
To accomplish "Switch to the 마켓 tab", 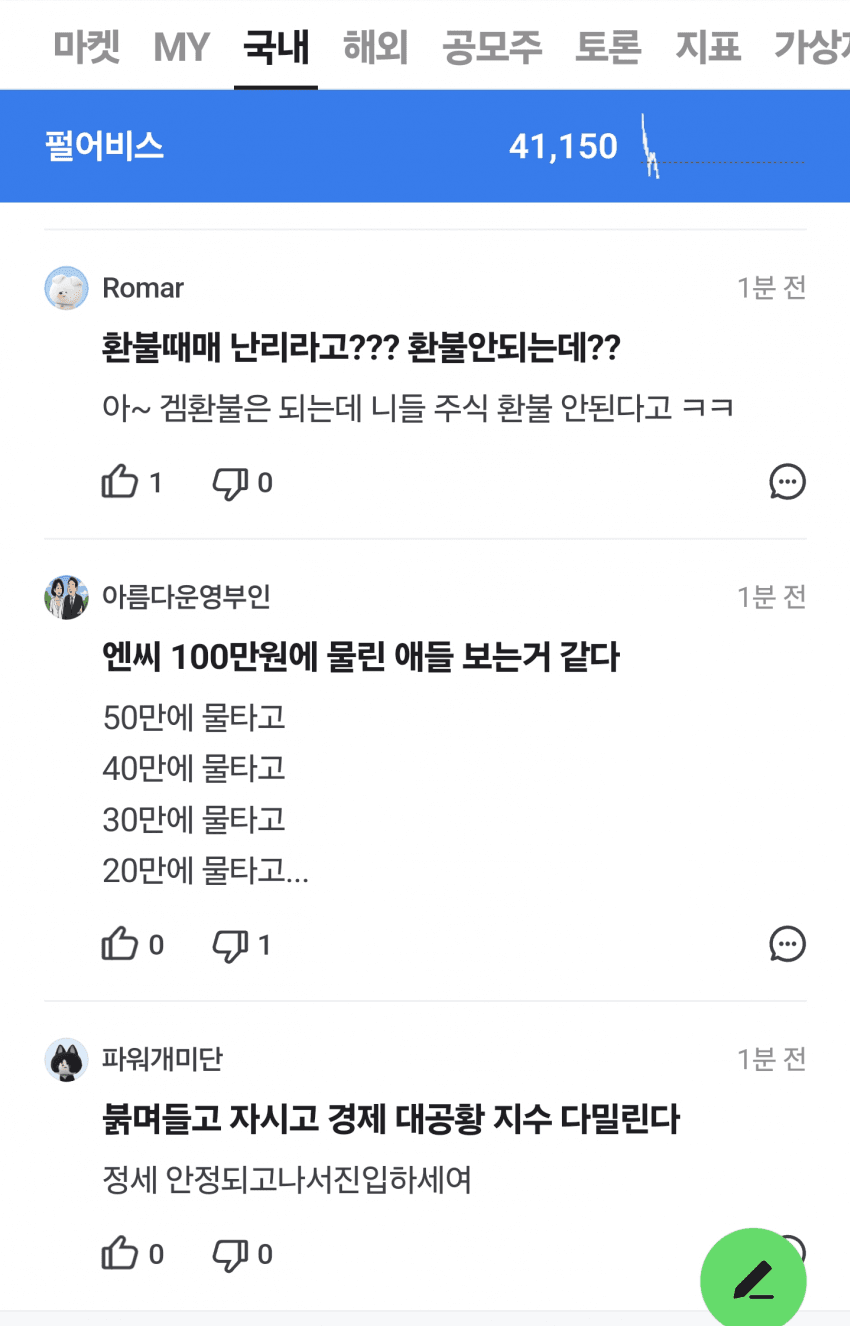I will (87, 47).
